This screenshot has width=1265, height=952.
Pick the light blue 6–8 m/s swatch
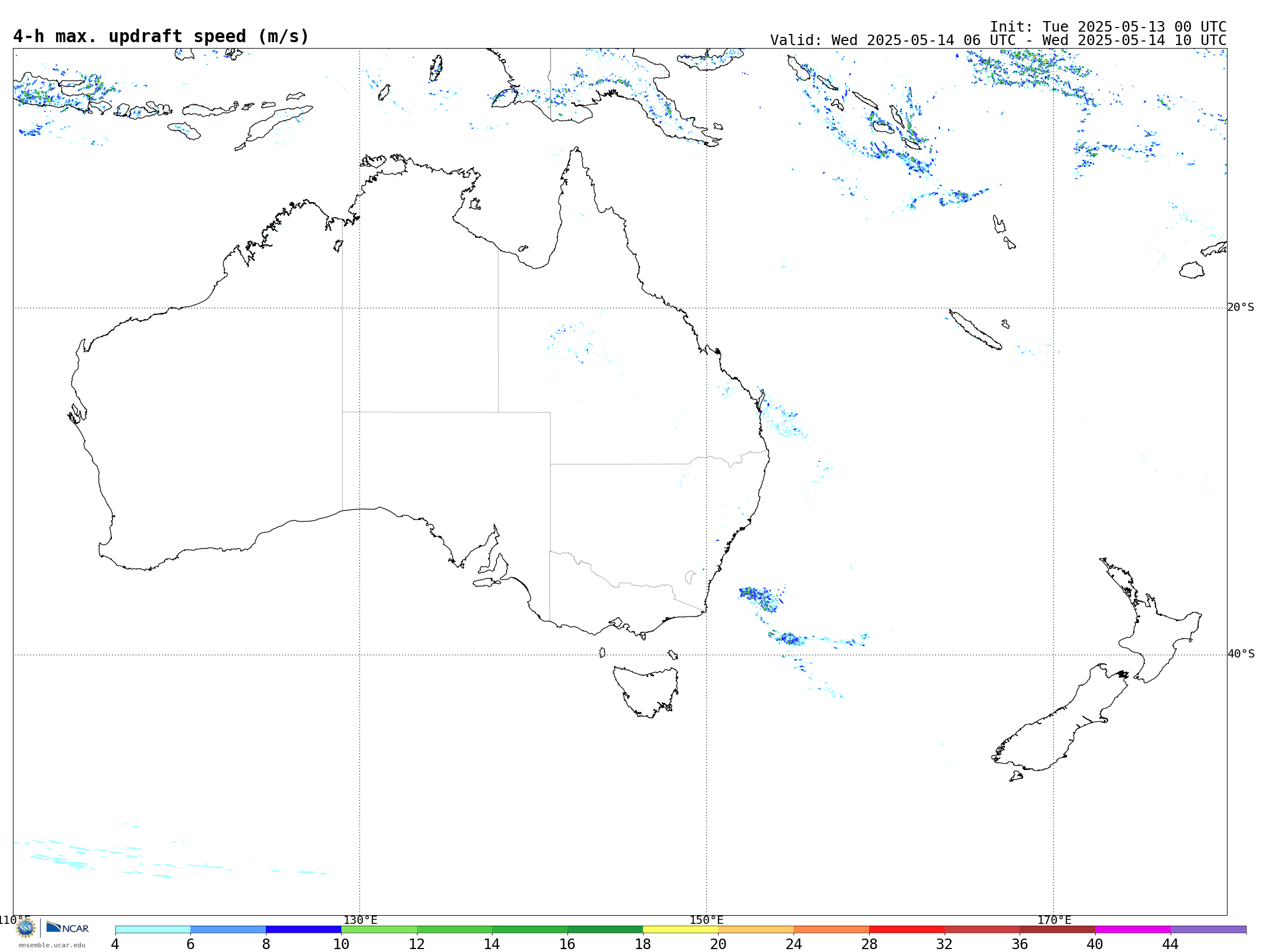point(228,930)
